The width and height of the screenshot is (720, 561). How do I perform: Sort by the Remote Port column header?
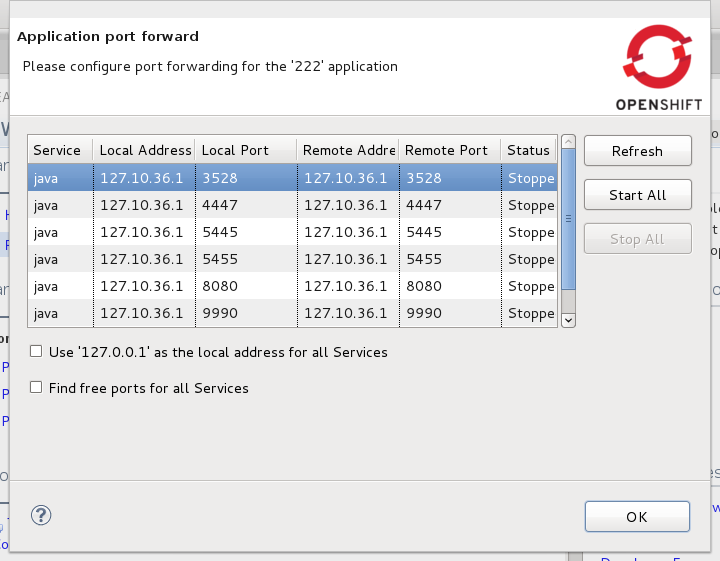click(446, 150)
